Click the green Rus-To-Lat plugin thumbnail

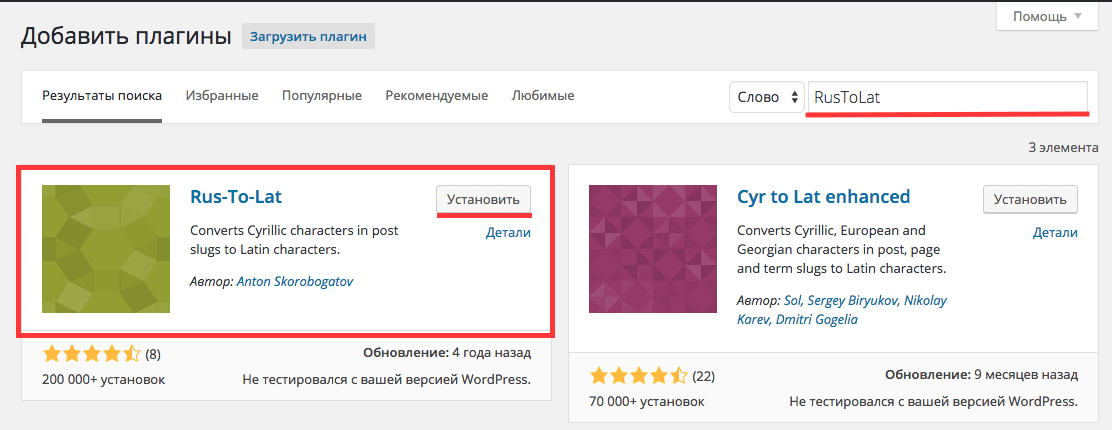pos(106,248)
